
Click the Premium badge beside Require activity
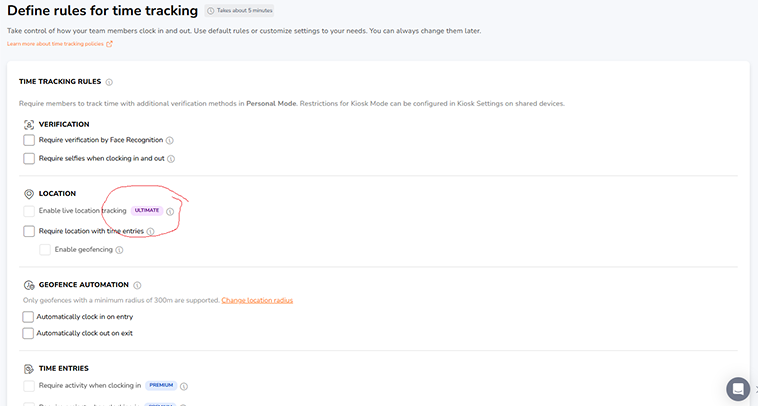(160, 385)
